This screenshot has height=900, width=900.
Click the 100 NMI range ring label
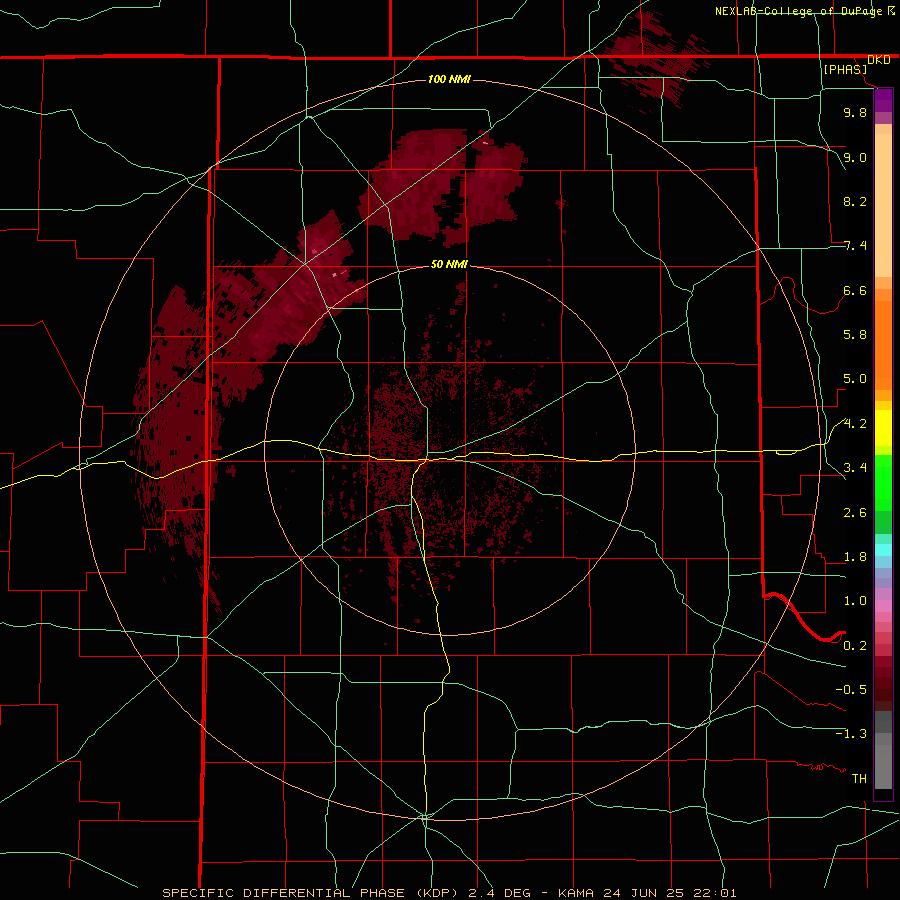point(449,79)
